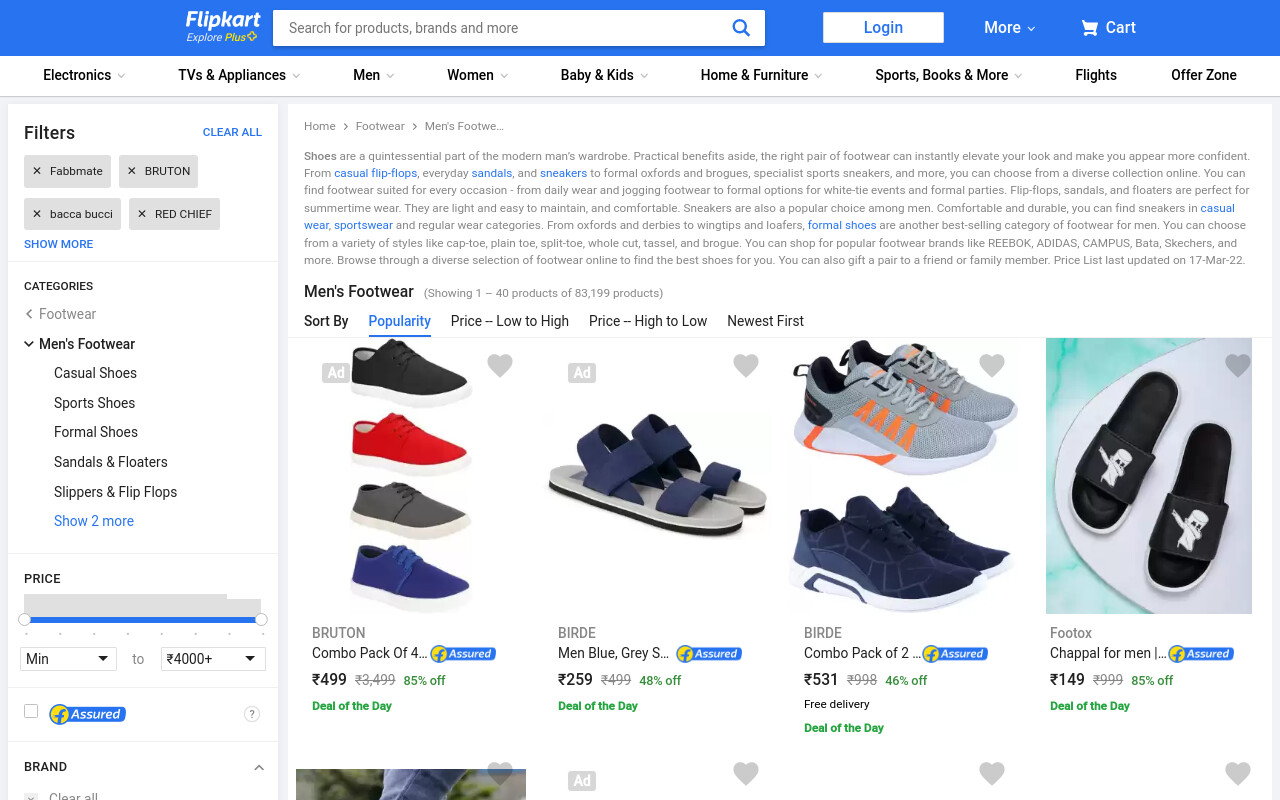Select Casual Shoes category
Viewport: 1280px width, 800px height.
coord(95,373)
